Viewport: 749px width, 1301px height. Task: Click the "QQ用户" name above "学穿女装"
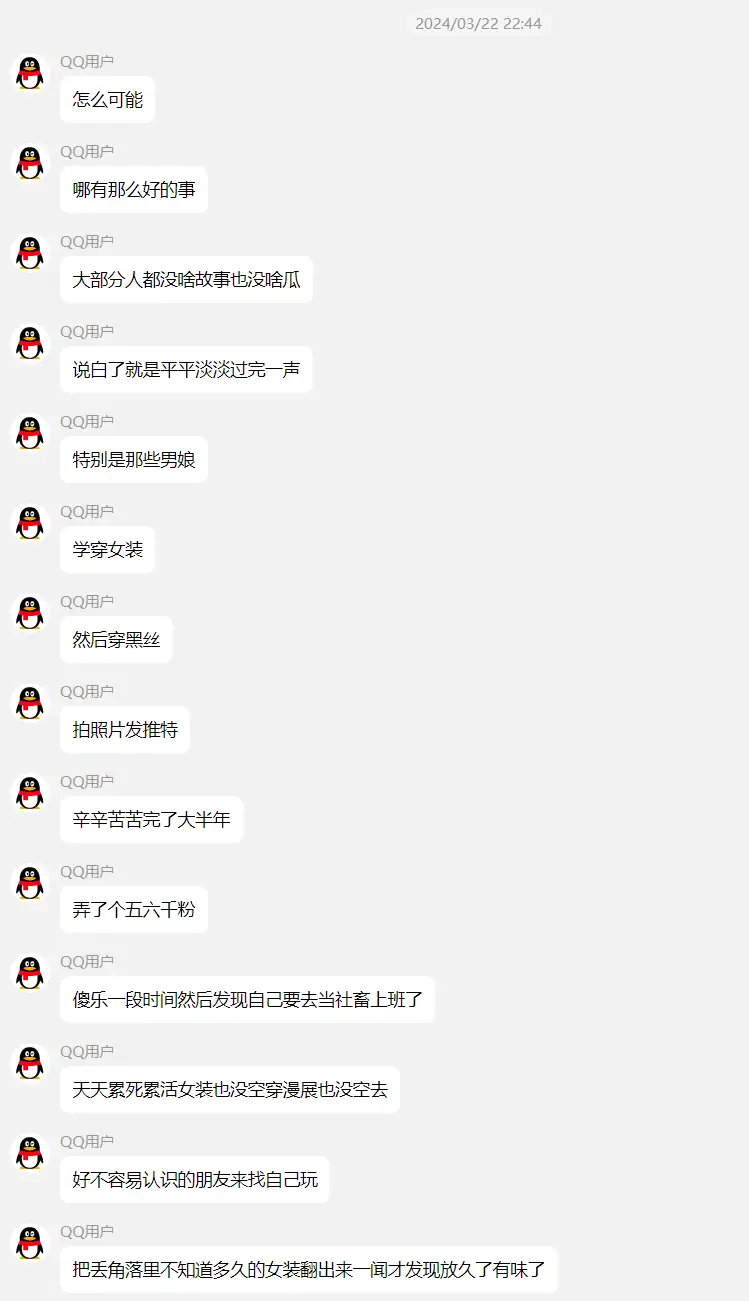point(87,511)
